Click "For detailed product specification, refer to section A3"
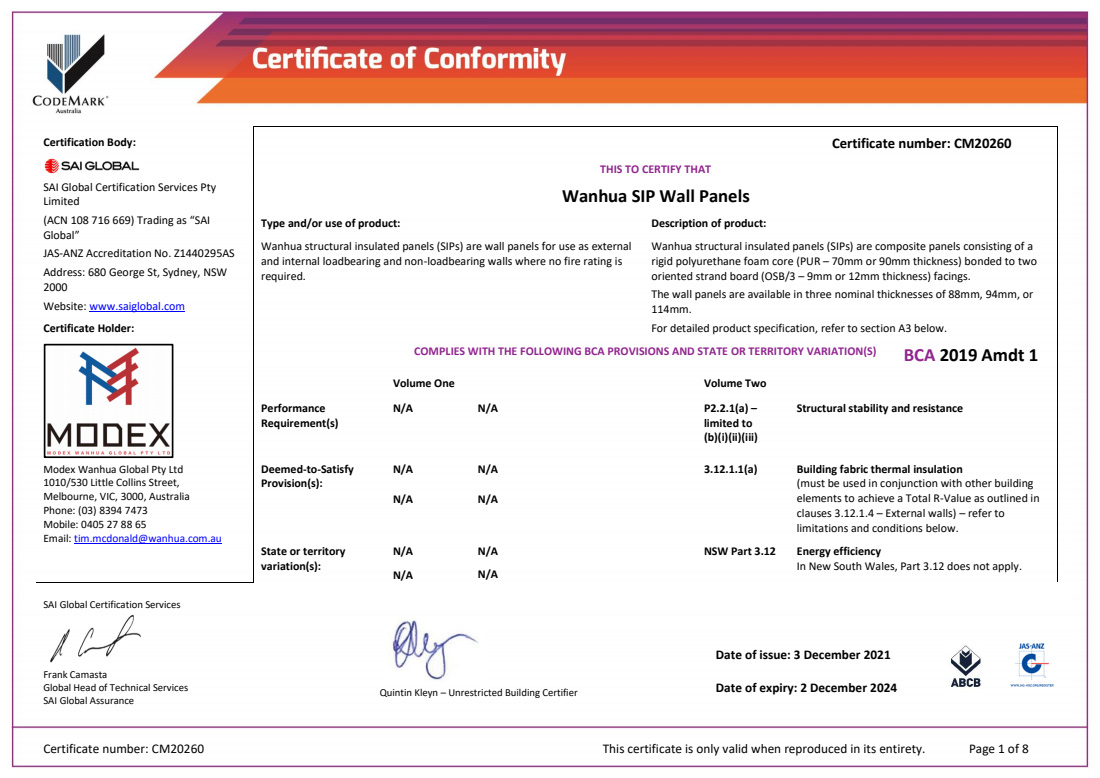This screenshot has width=1100, height=778. point(799,328)
